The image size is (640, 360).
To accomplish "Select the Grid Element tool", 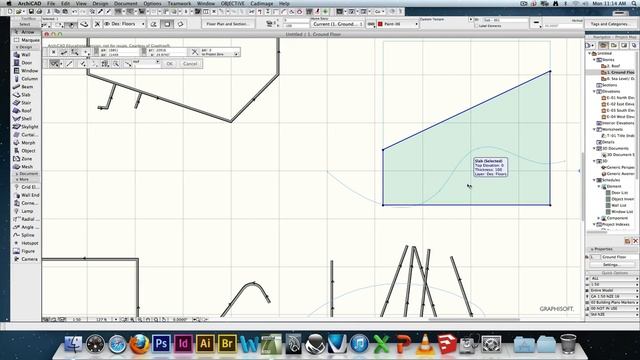I will pyautogui.click(x=26, y=187).
